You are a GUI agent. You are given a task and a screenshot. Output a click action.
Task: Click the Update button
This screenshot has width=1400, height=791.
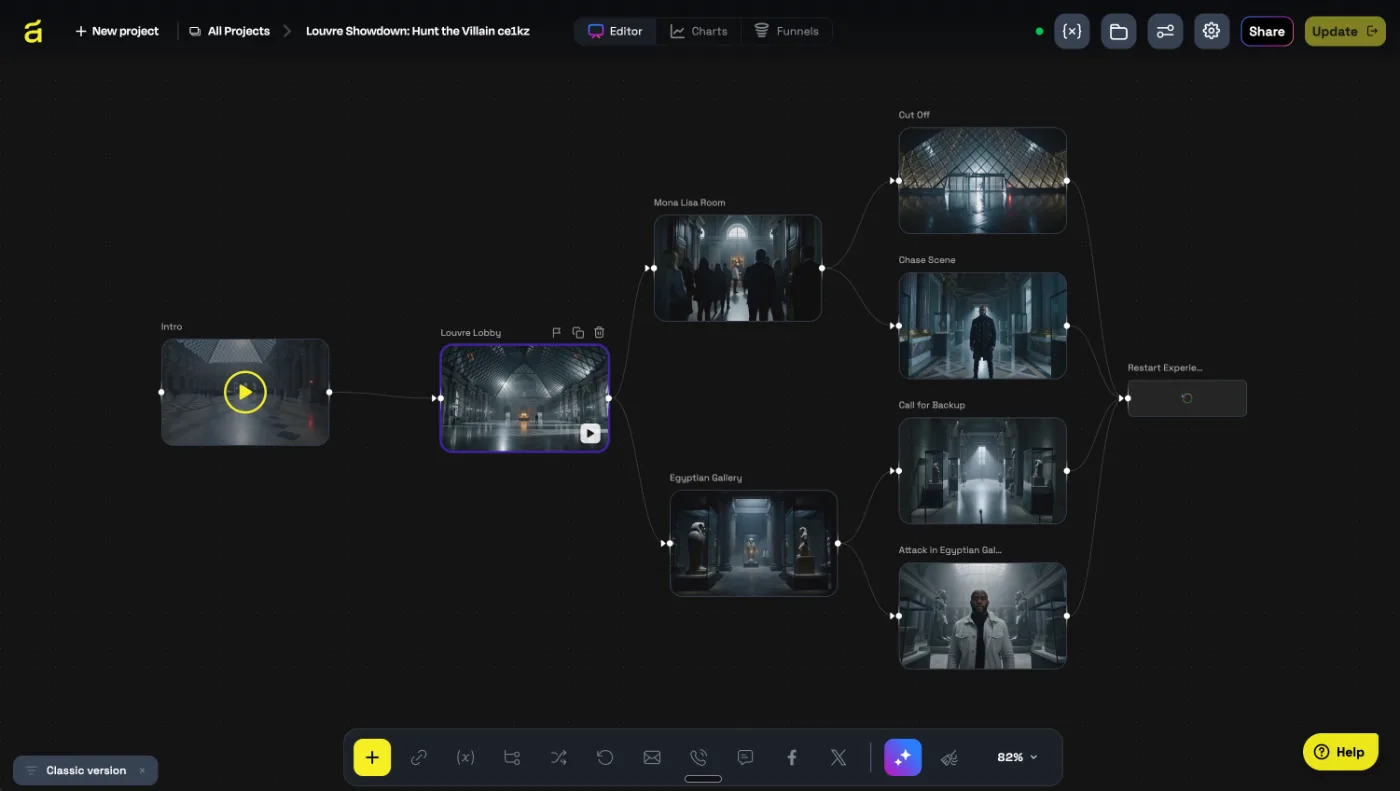click(1345, 31)
